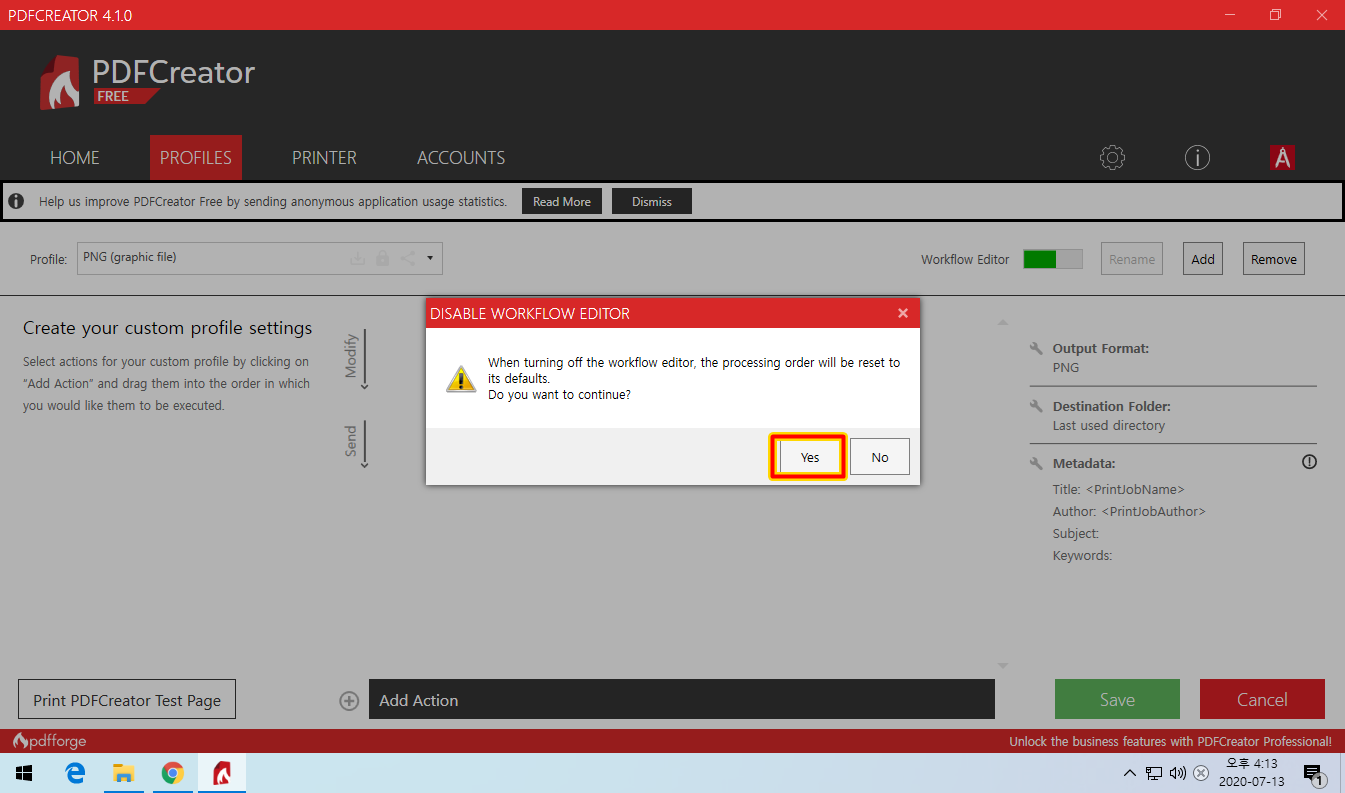
Task: Switch to the PROFILES tab
Action: tap(196, 158)
